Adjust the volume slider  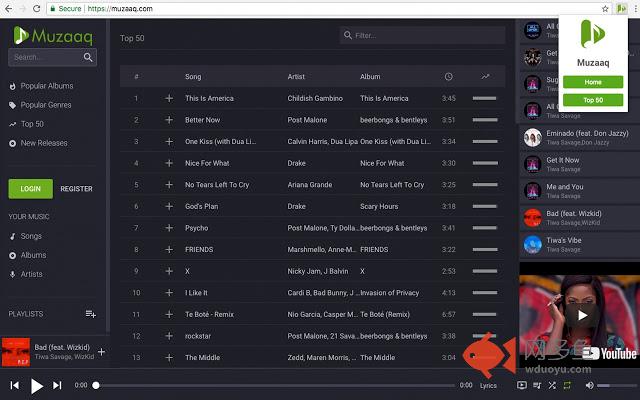point(616,385)
